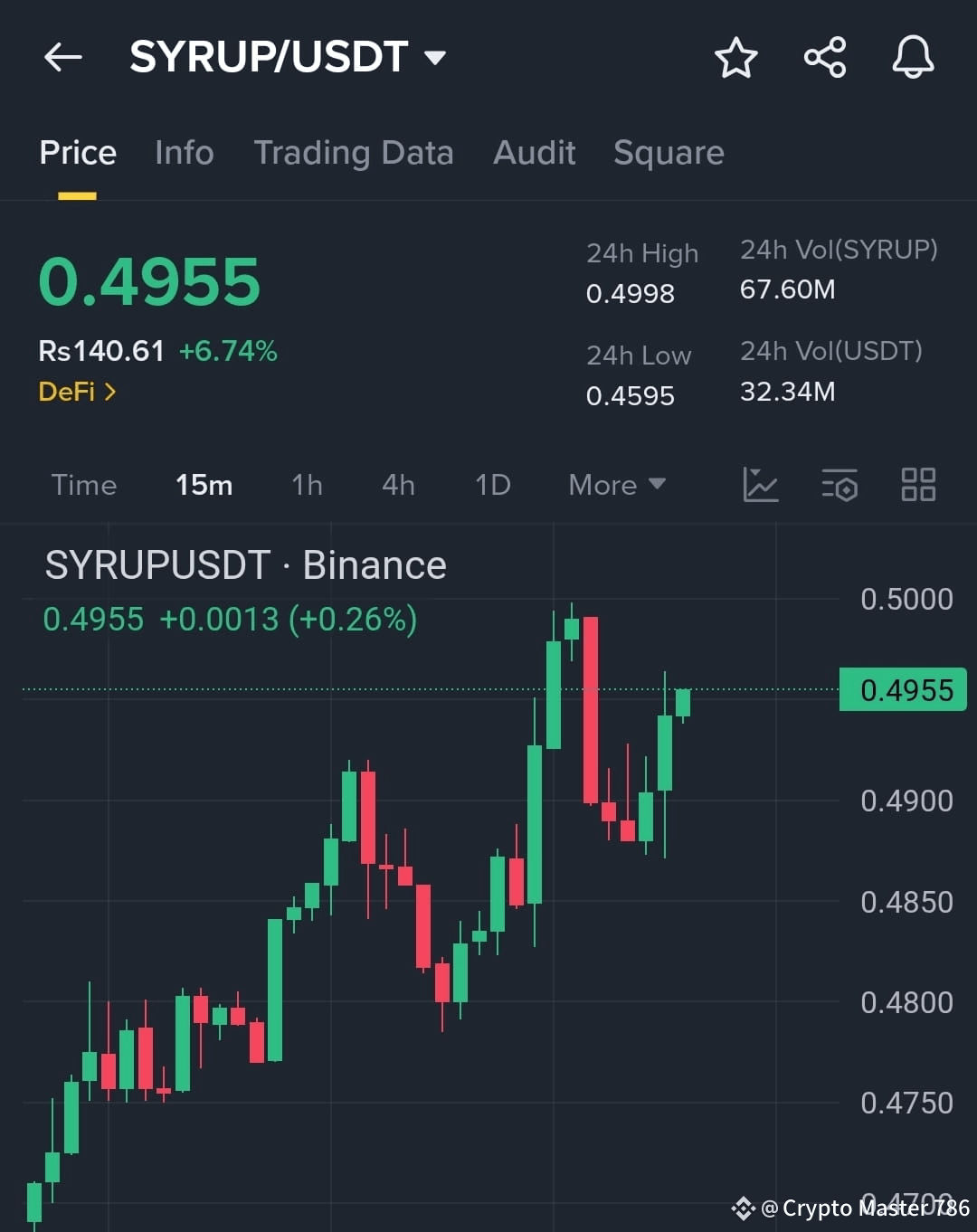Tap the 24h Low value 0.4595

point(631,395)
